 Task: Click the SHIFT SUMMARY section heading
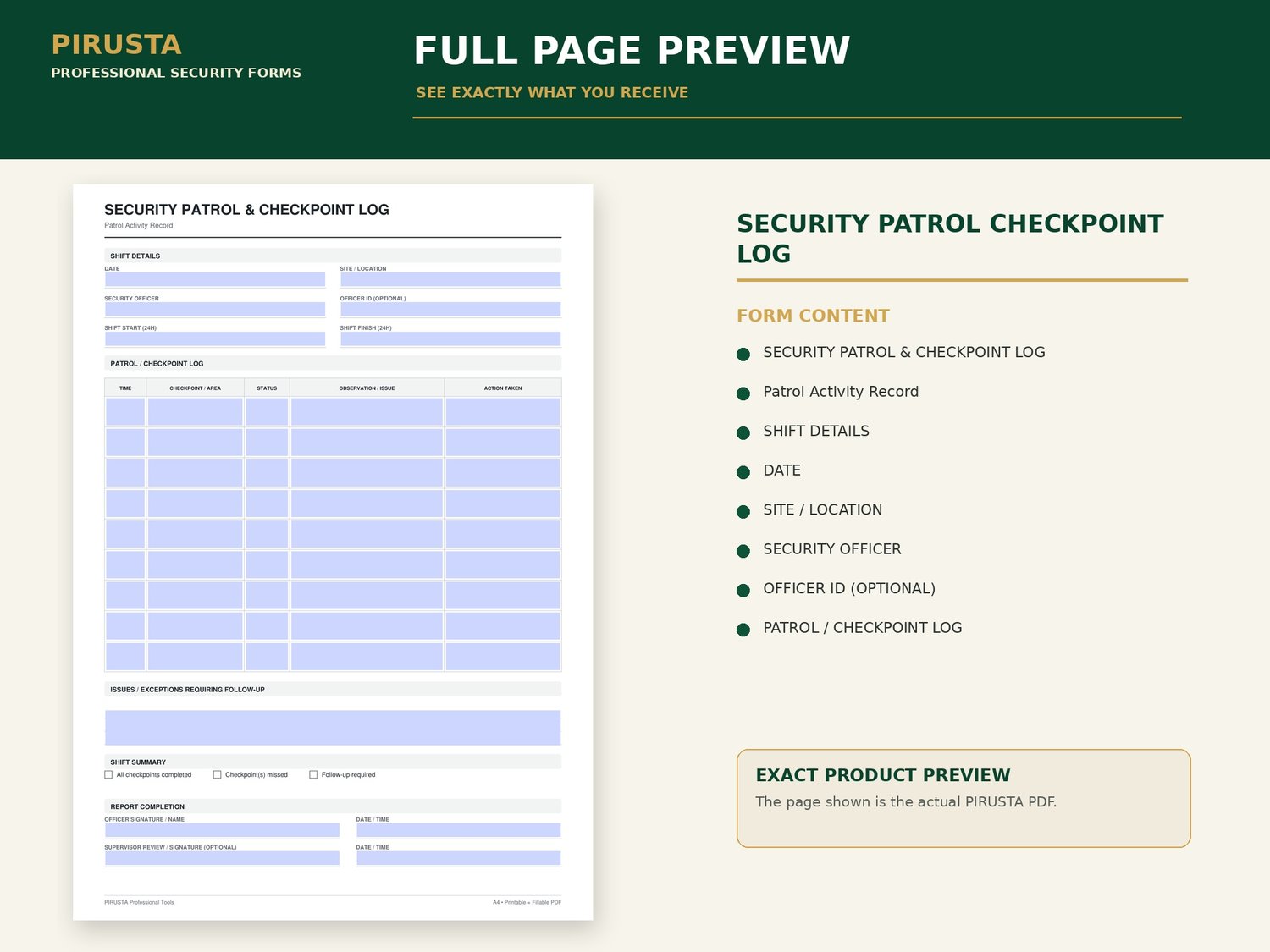point(138,762)
